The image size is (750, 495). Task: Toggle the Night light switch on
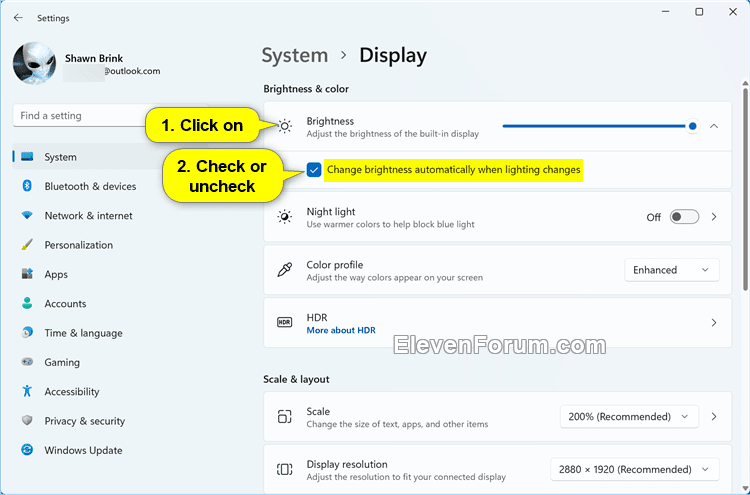tap(684, 217)
